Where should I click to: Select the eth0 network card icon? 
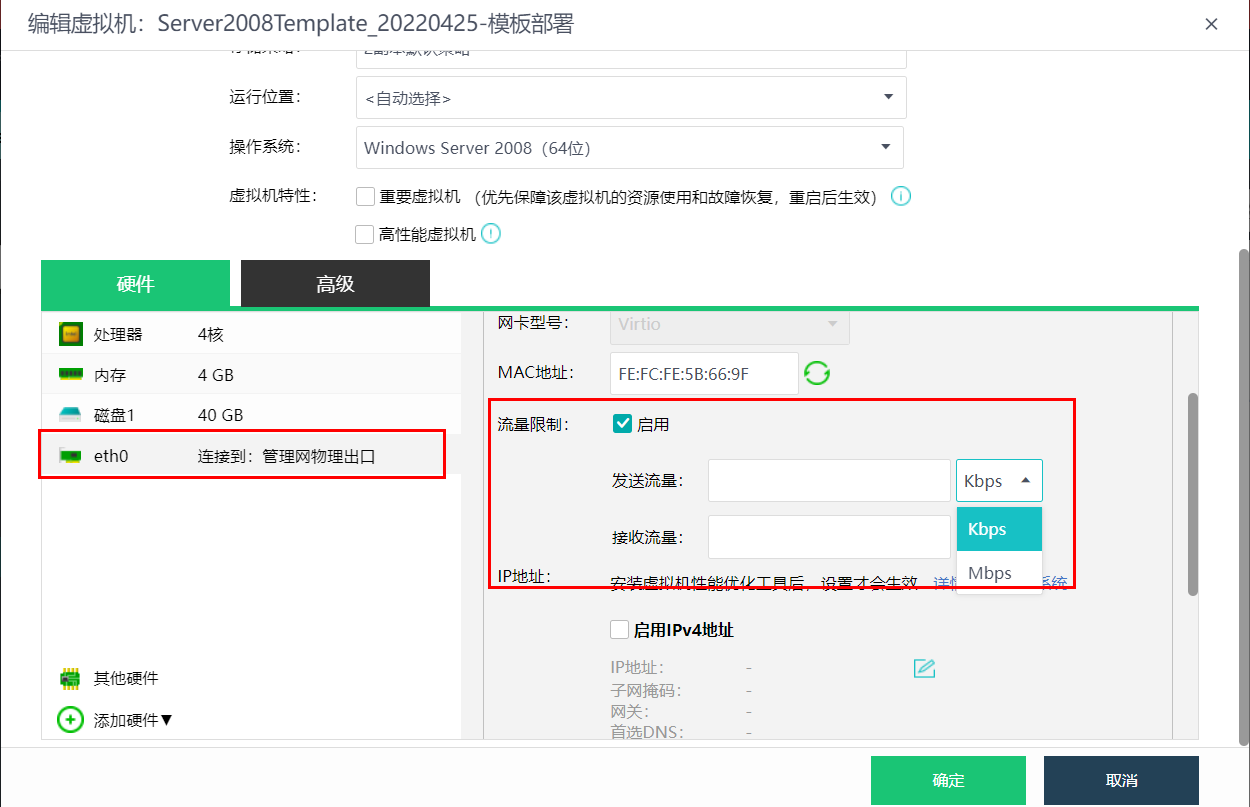tap(70, 456)
